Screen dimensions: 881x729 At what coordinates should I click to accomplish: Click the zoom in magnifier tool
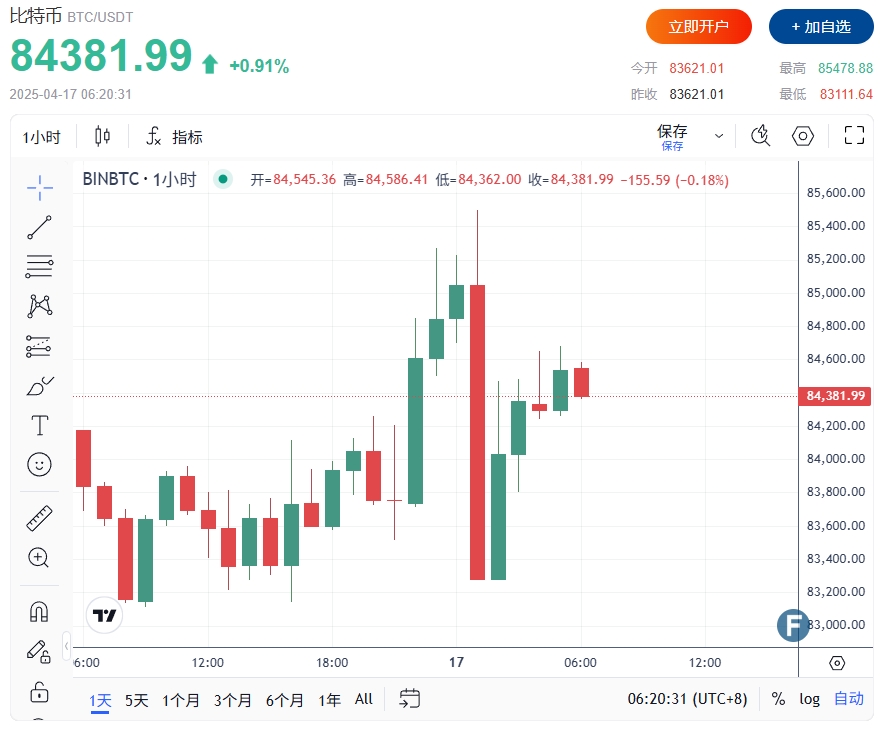[x=39, y=558]
